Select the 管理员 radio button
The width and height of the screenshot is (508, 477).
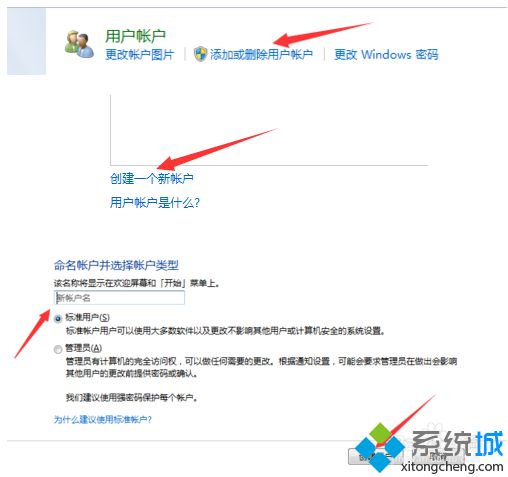coord(58,349)
